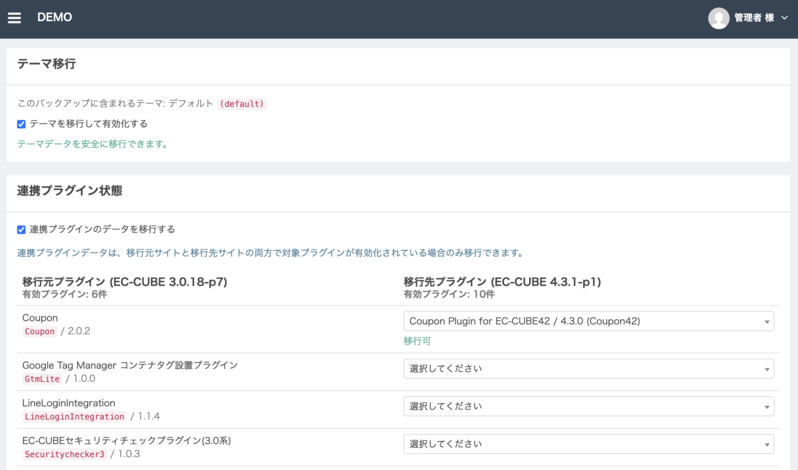Click the Securitychecker3 code tag

pos(64,454)
